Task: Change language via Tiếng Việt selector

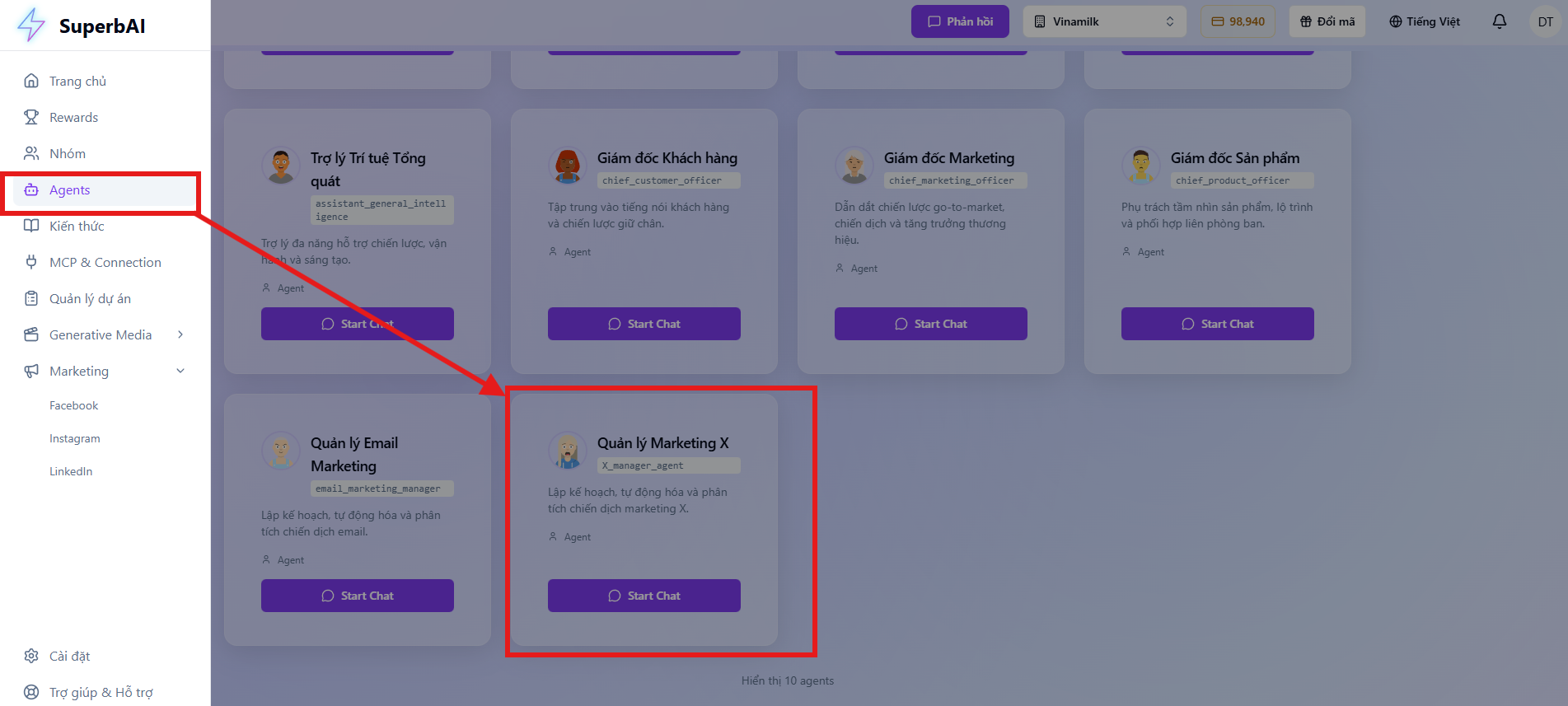Action: coord(1425,21)
